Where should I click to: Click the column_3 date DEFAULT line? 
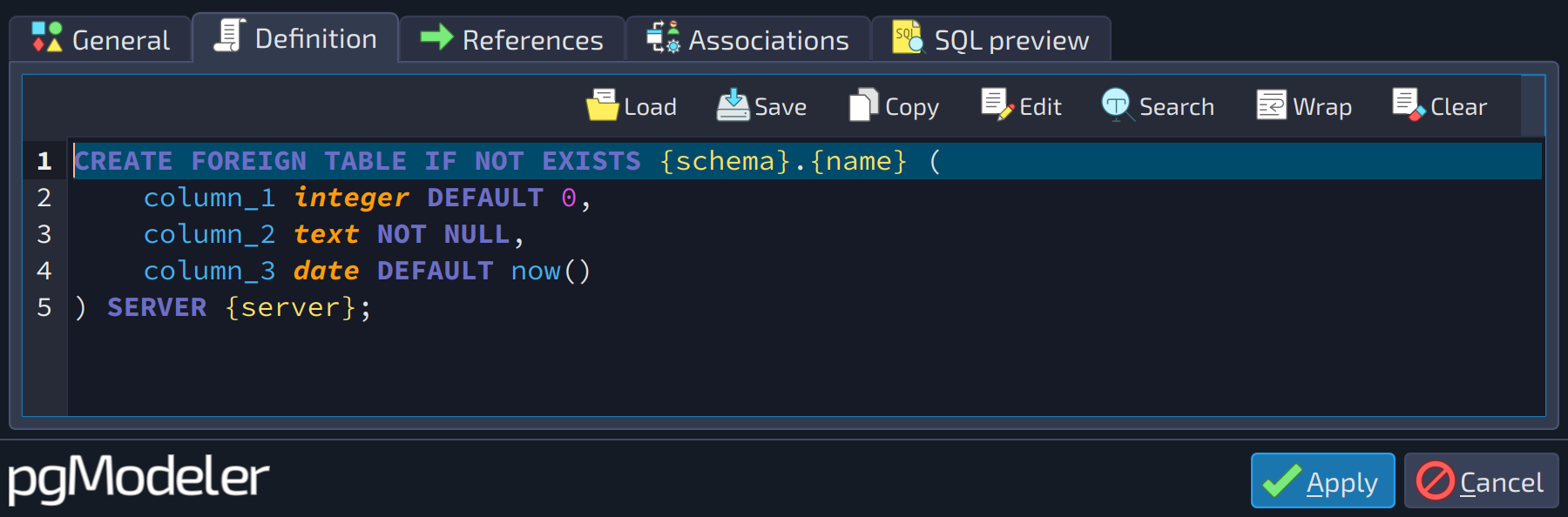pyautogui.click(x=367, y=271)
